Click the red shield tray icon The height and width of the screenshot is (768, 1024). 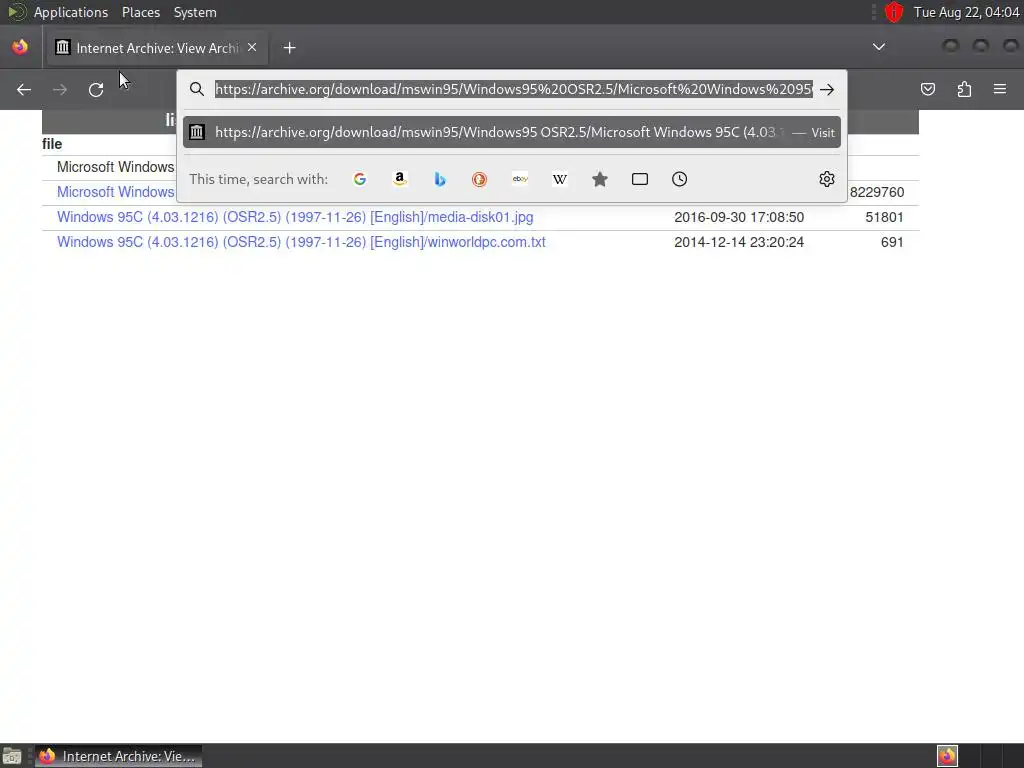(893, 12)
